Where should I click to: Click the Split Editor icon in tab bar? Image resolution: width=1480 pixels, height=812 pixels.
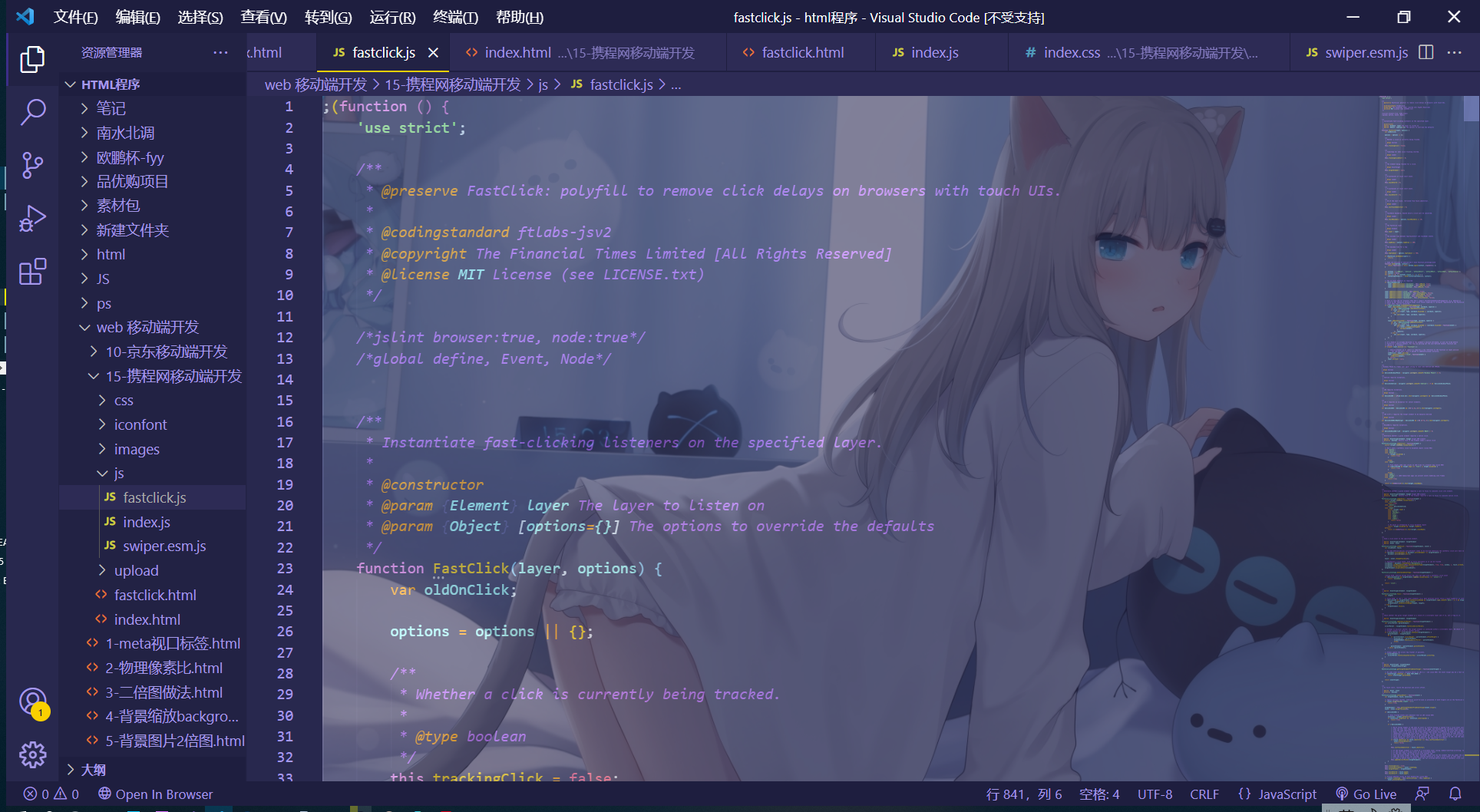(1426, 52)
